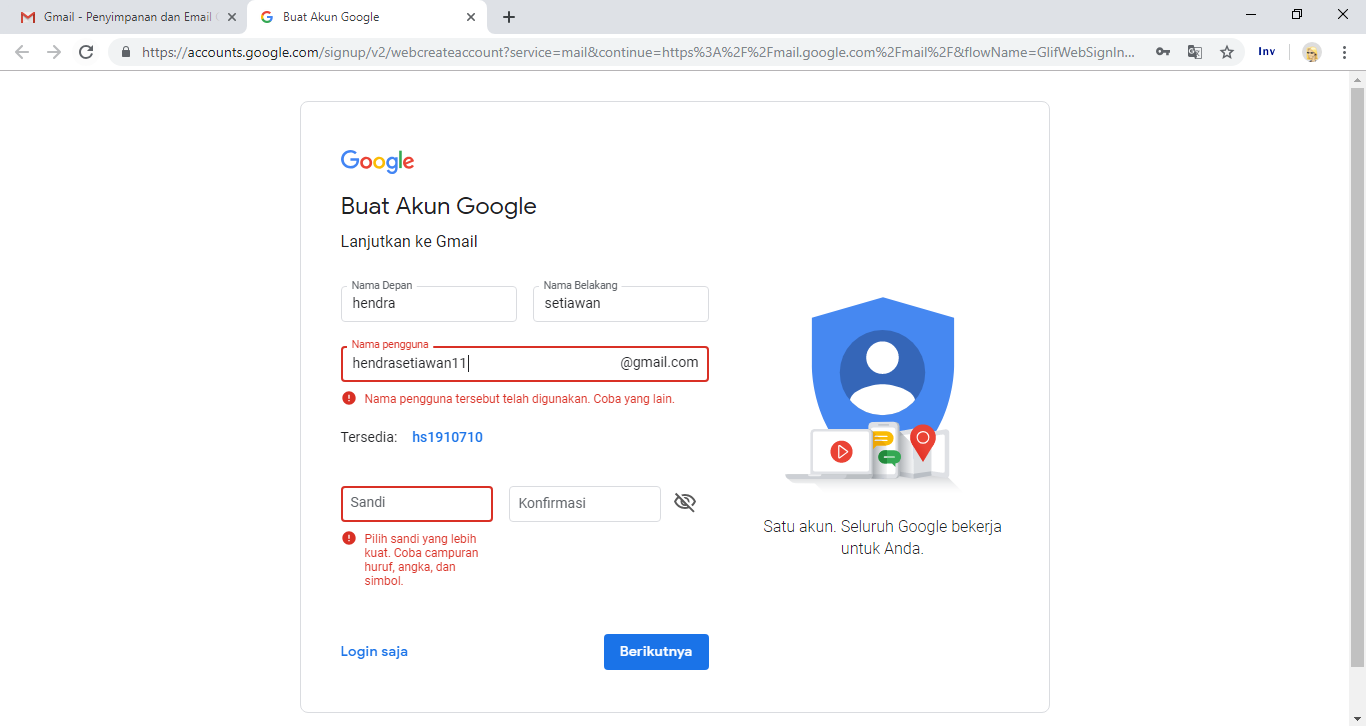1366x726 pixels.
Task: Click the 'Lanjutkan ke Gmail' text
Action: click(409, 241)
